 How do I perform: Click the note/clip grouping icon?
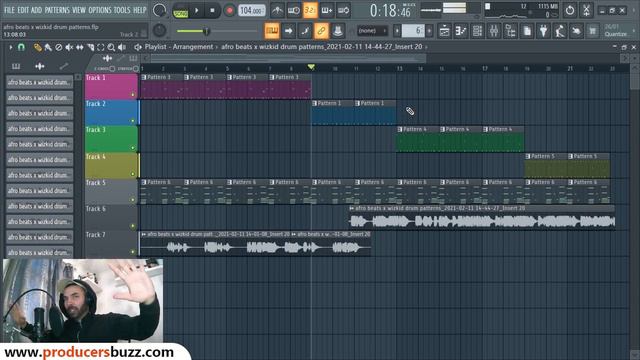coord(305,31)
